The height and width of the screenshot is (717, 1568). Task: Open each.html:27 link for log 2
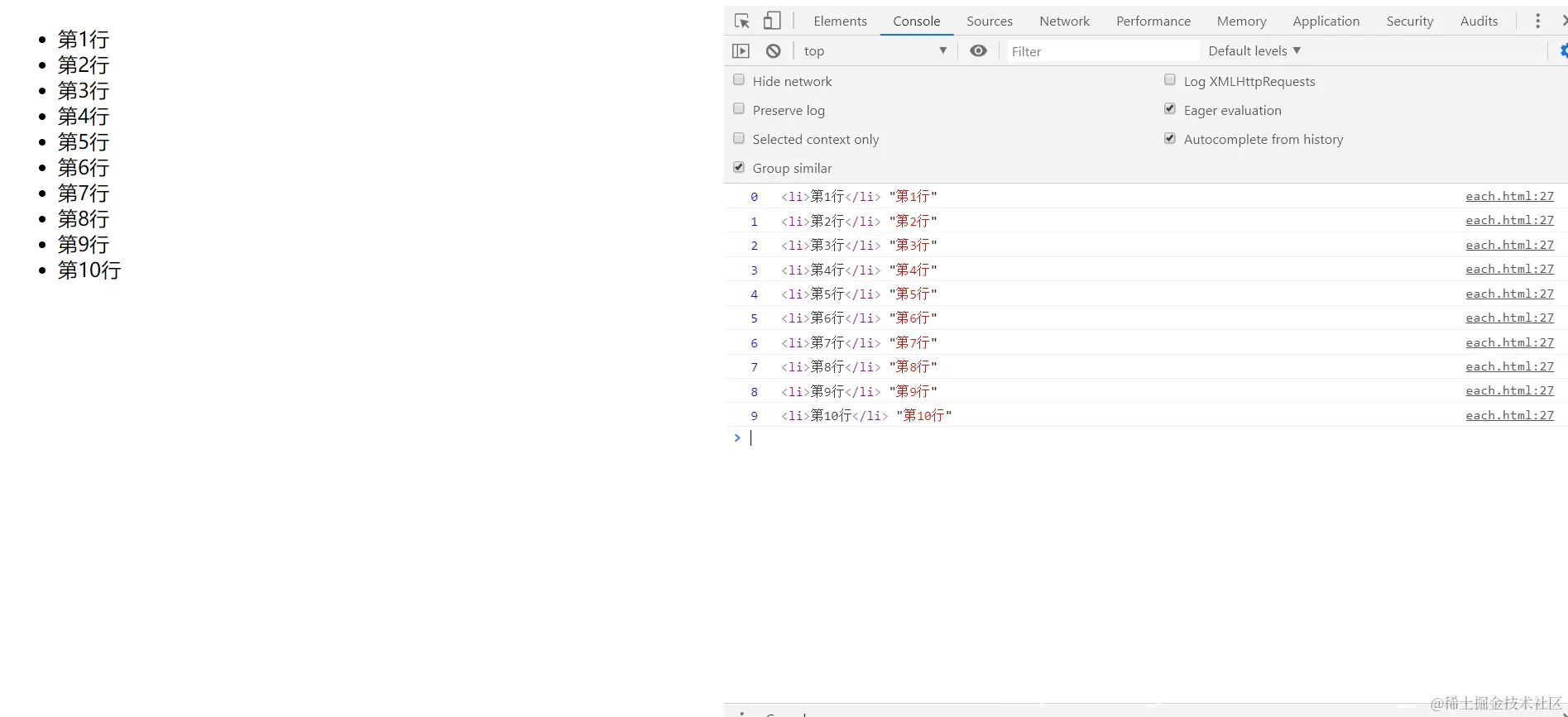[1509, 245]
